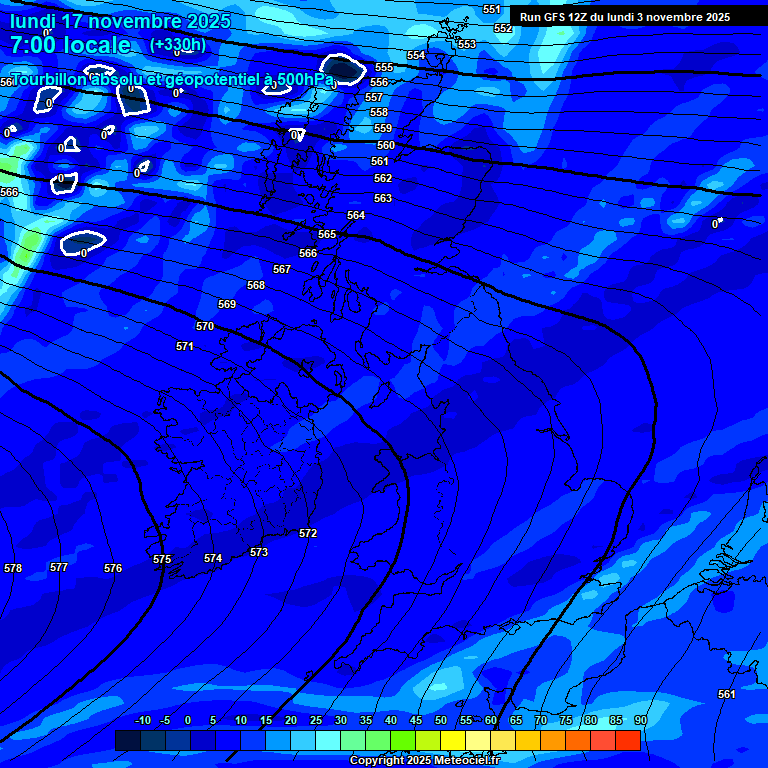Click the "(+330h)" forecast offset label
768x768 pixels.
coord(178,45)
